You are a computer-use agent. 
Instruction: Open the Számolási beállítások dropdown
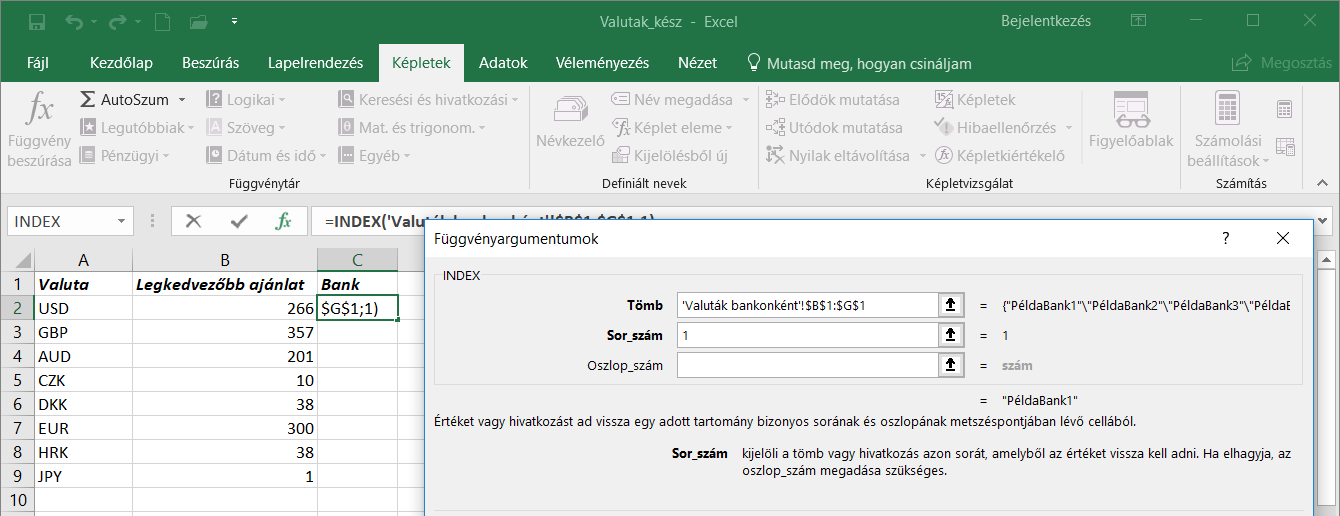pos(1226,132)
